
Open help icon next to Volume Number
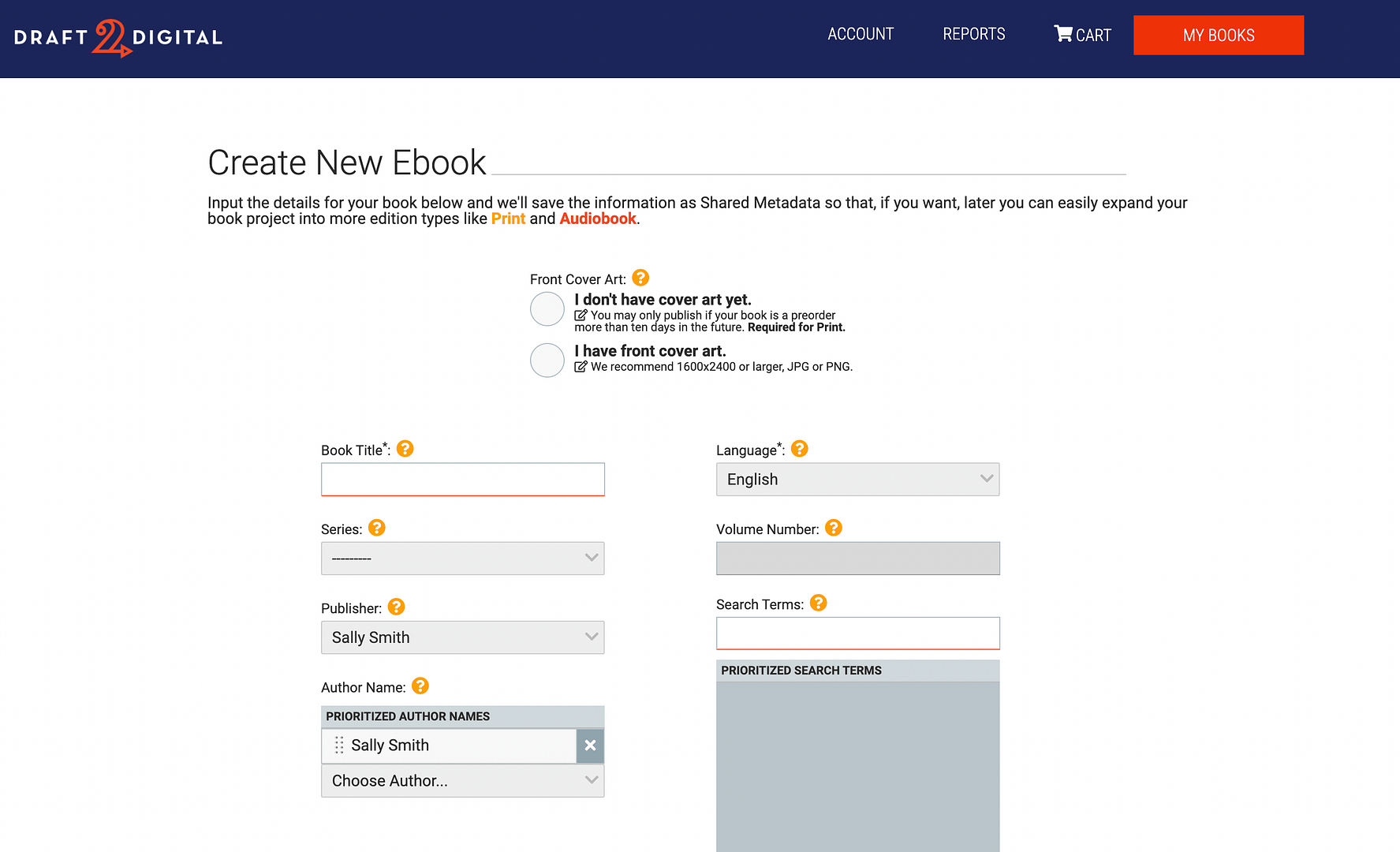[x=833, y=528]
